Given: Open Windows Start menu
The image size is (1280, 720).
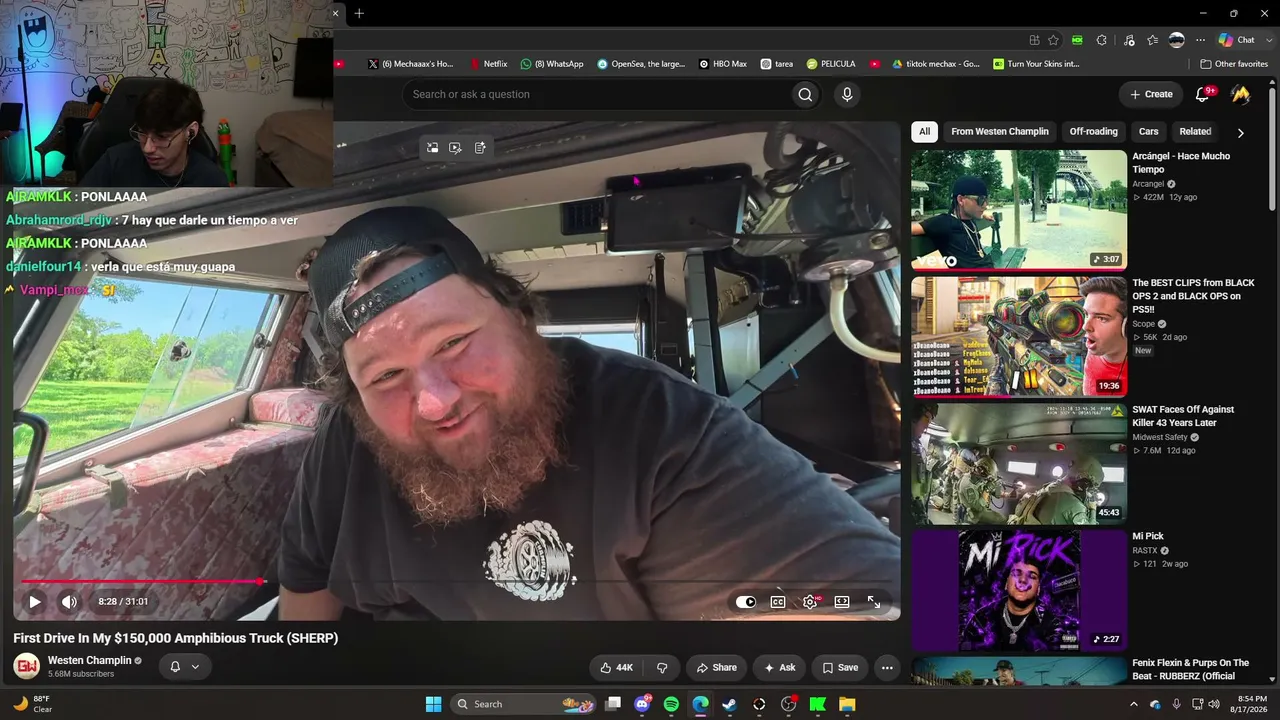Looking at the screenshot, I should click(433, 704).
